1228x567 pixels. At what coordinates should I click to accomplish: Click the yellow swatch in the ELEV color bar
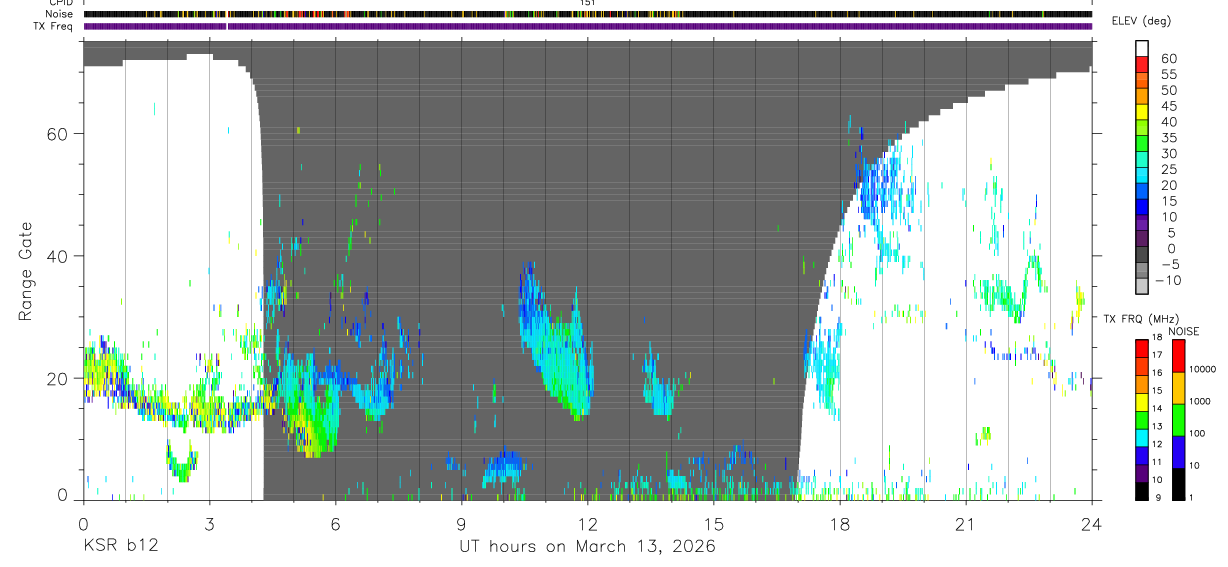[1143, 111]
